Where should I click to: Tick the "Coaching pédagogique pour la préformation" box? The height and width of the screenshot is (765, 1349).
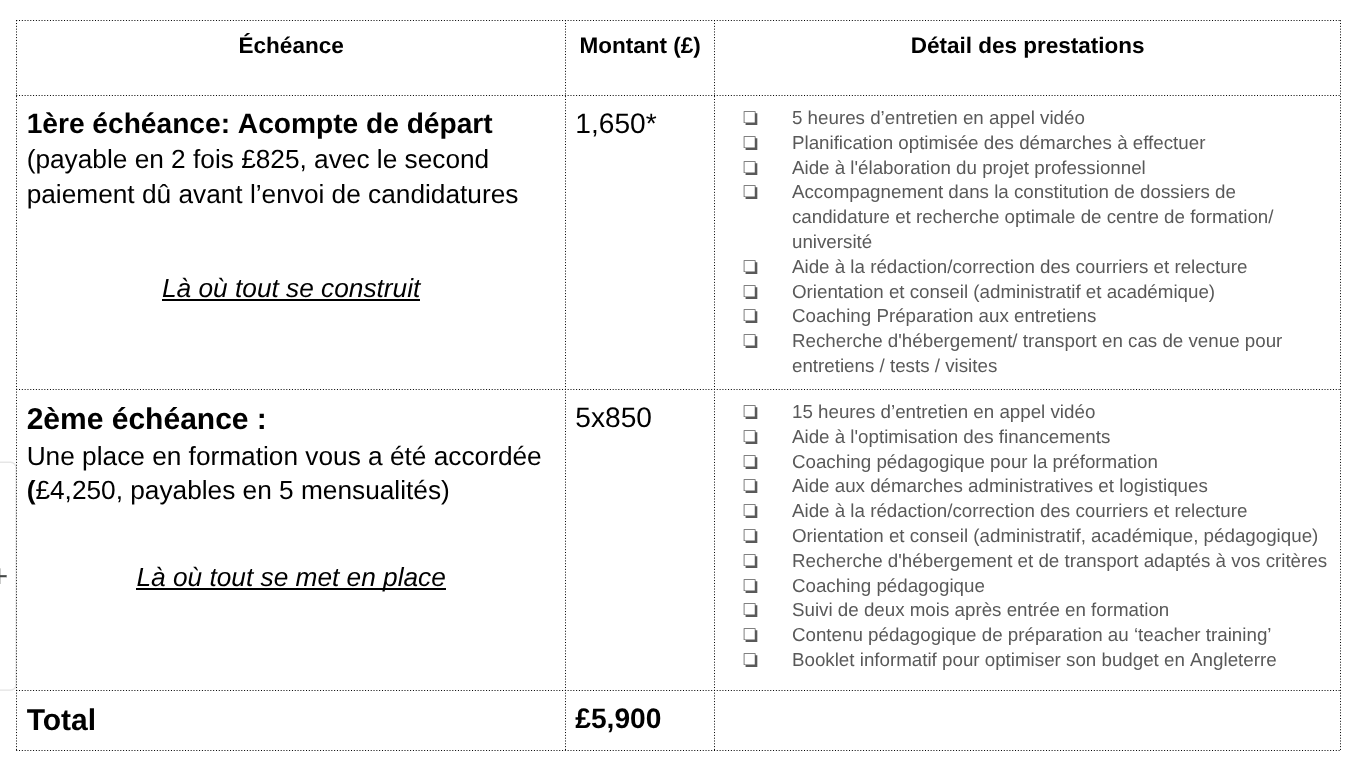[750, 463]
